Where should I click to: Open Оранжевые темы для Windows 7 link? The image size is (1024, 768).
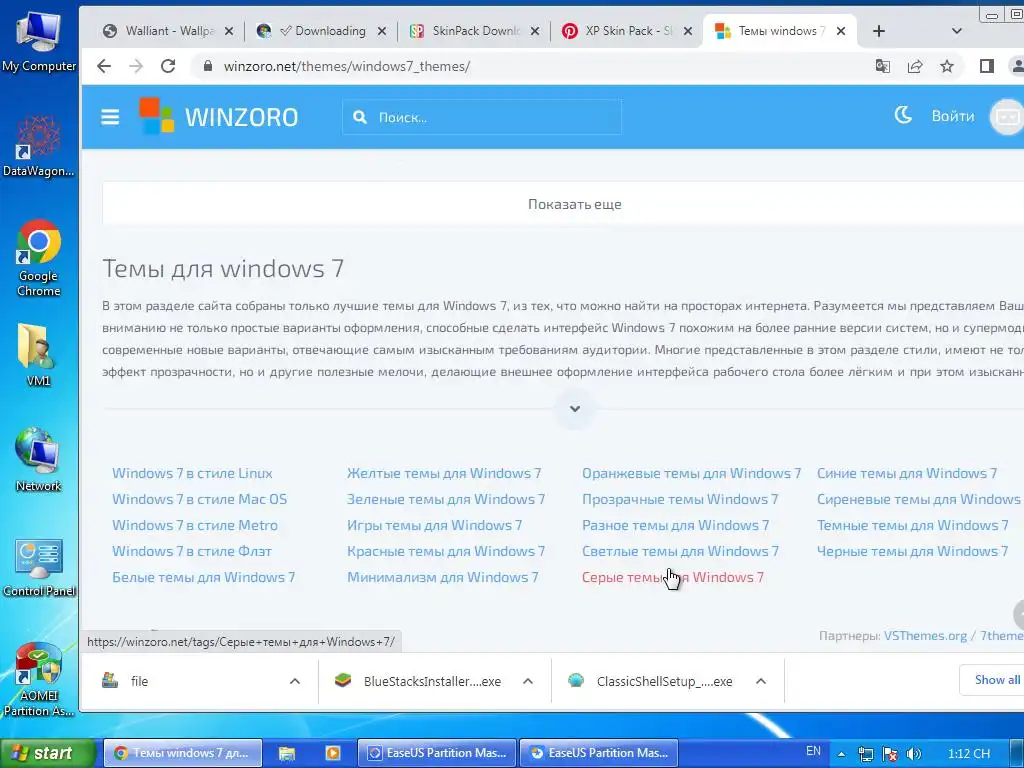[691, 473]
